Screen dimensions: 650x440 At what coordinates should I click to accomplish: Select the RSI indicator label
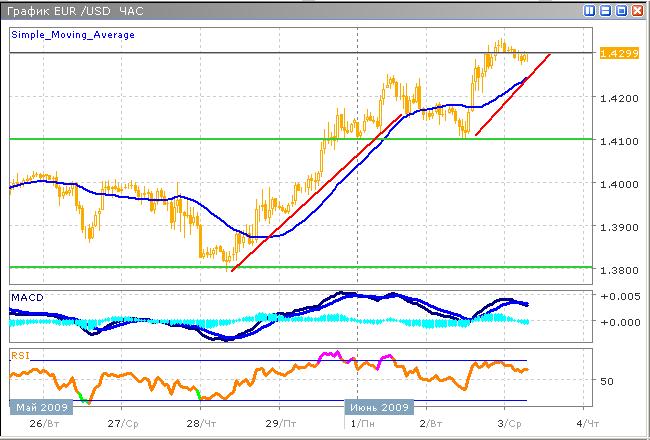(20, 354)
